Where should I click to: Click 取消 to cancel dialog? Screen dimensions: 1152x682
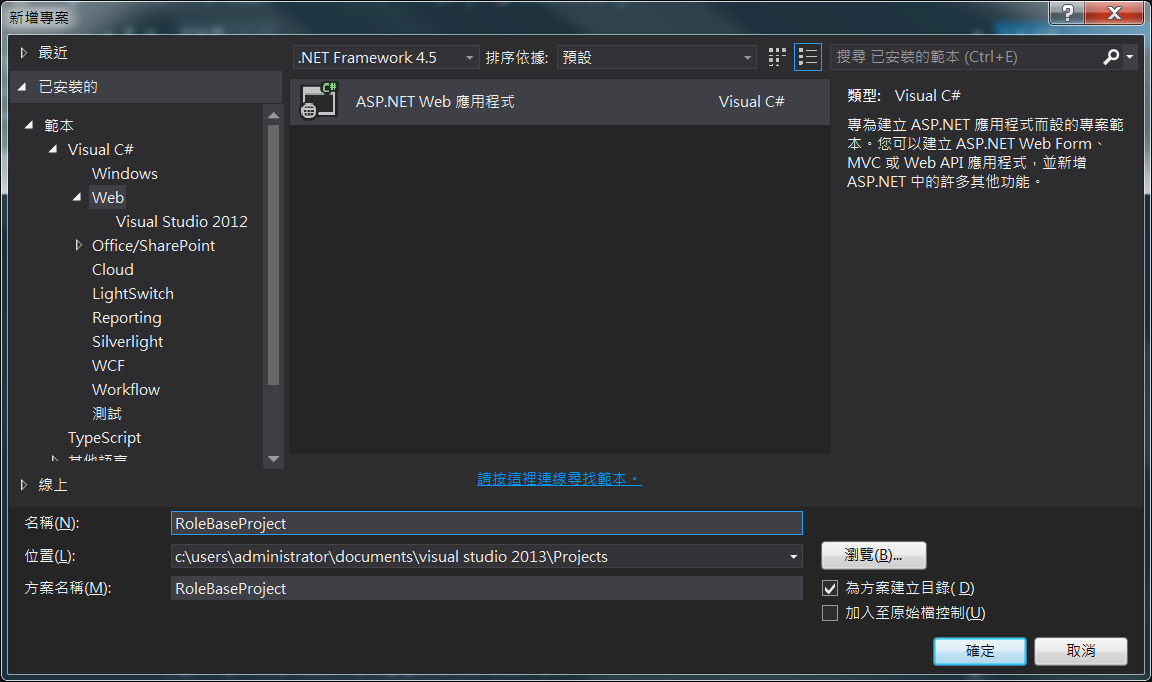pyautogui.click(x=1081, y=651)
